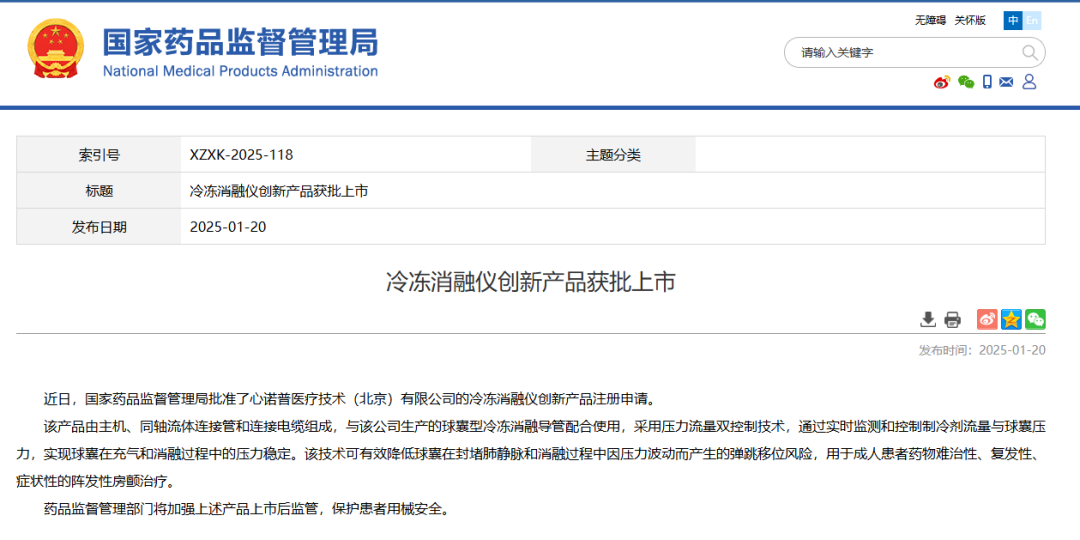Click the 国家药品监督管理局 site title

tap(240, 41)
